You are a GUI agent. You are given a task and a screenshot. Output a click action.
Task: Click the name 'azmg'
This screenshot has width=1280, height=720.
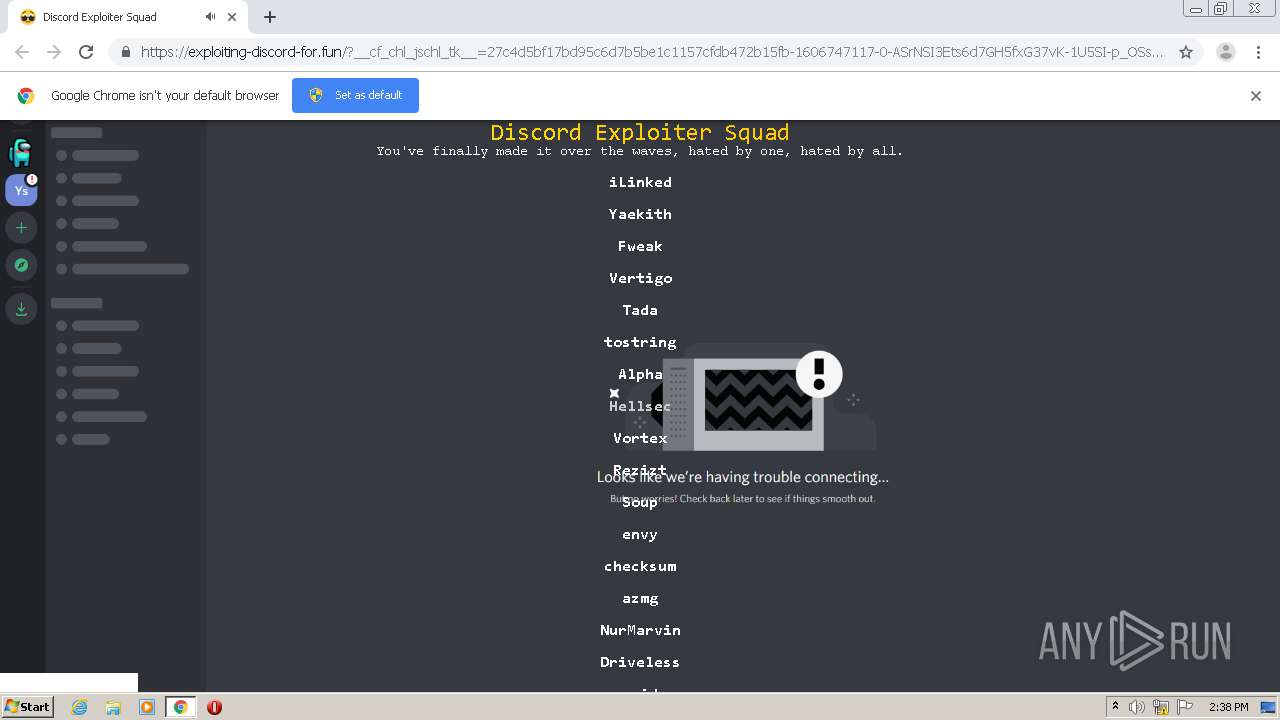640,598
